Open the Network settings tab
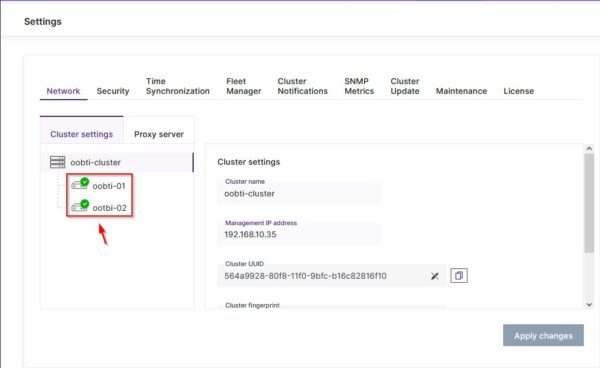Screen dimensions: 600x368 point(63,91)
